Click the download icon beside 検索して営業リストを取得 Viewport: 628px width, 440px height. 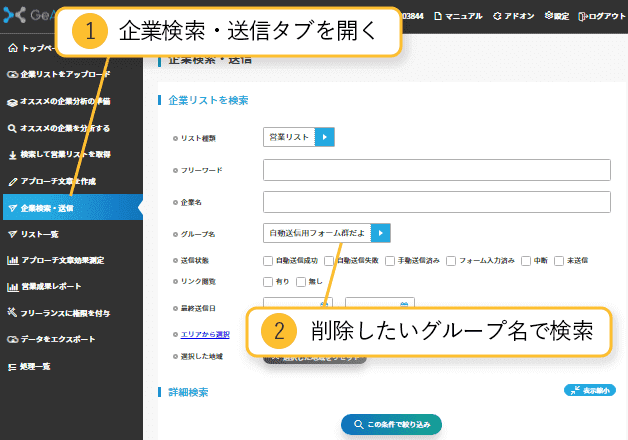(x=13, y=155)
